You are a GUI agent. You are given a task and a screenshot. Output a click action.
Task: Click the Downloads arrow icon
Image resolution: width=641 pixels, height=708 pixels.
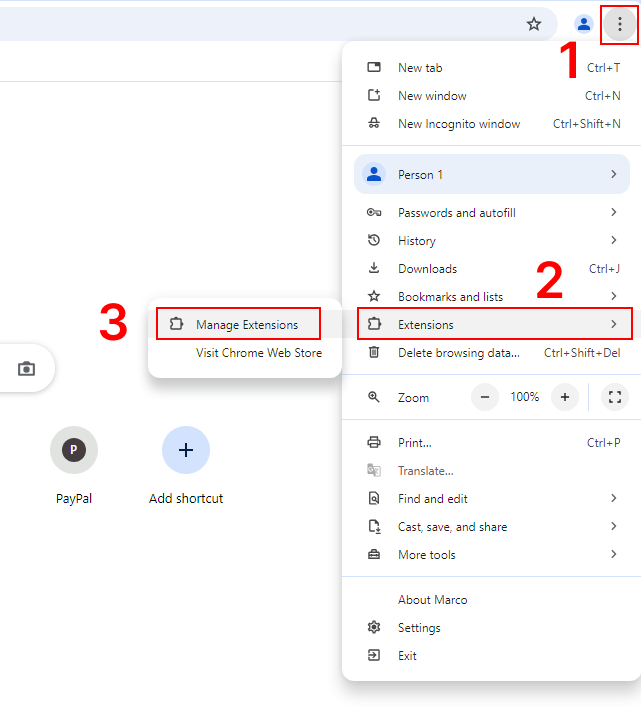click(x=374, y=268)
